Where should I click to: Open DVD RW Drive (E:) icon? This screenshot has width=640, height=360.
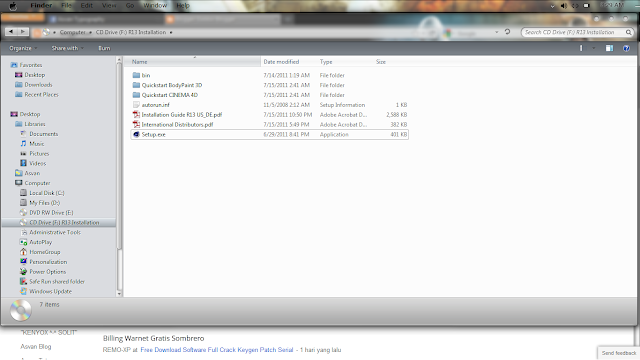point(23,213)
